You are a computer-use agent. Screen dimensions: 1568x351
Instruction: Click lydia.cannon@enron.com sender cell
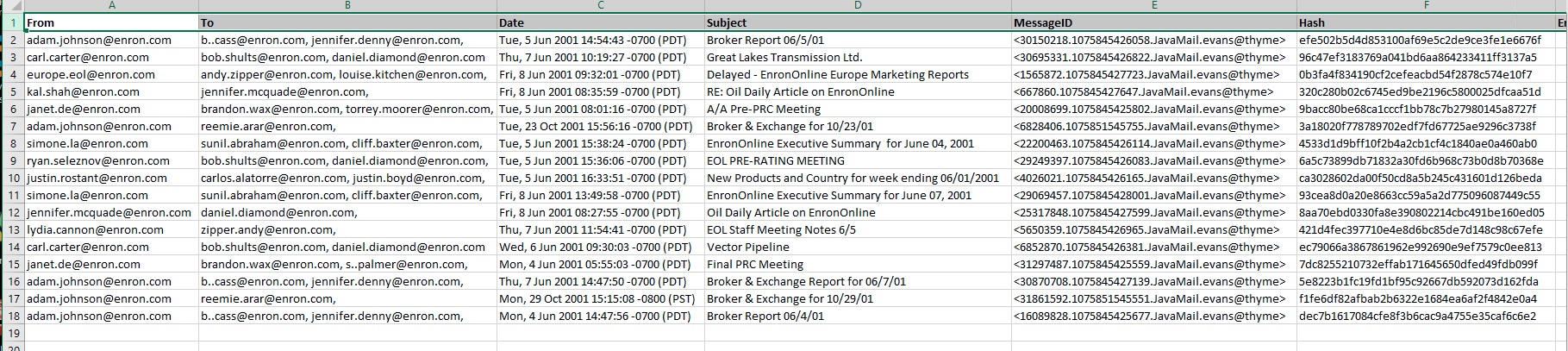[x=111, y=229]
